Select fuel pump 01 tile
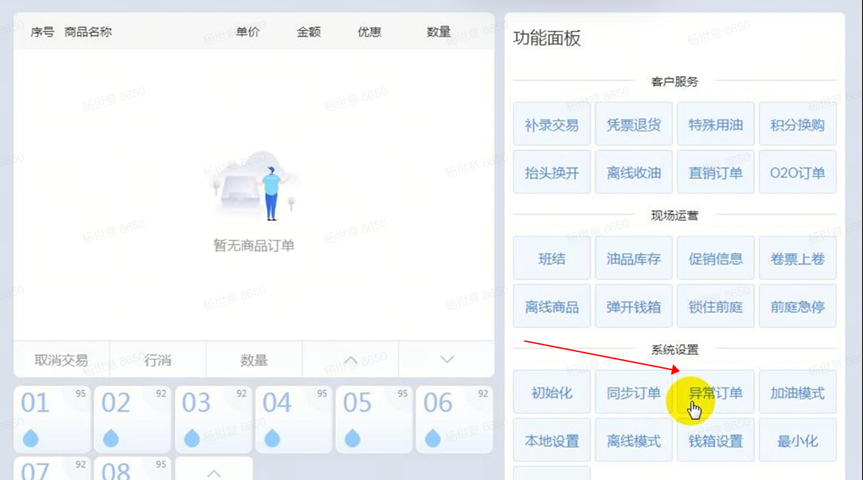 point(53,419)
